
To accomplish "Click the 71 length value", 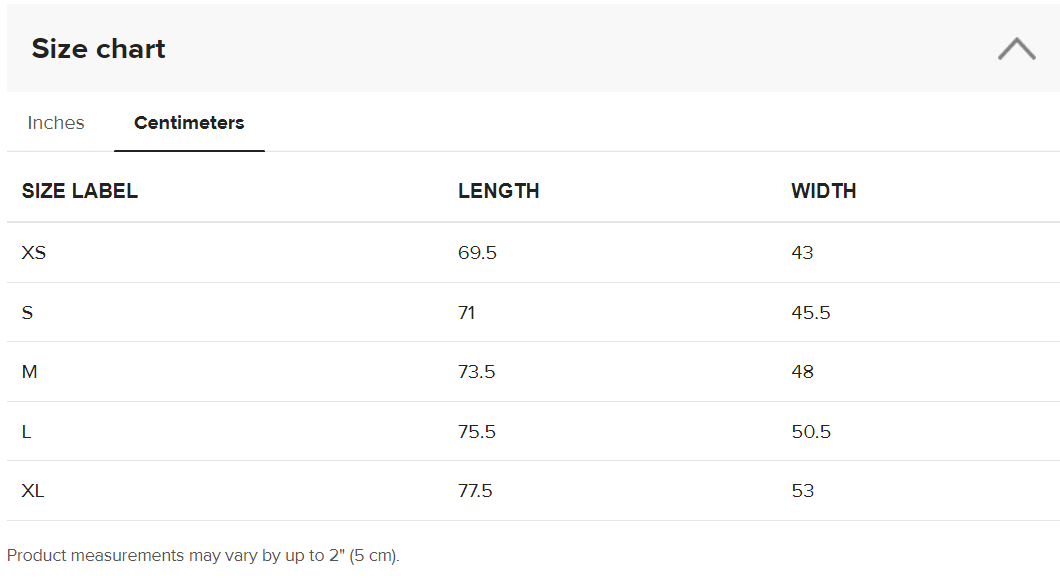I will 467,313.
